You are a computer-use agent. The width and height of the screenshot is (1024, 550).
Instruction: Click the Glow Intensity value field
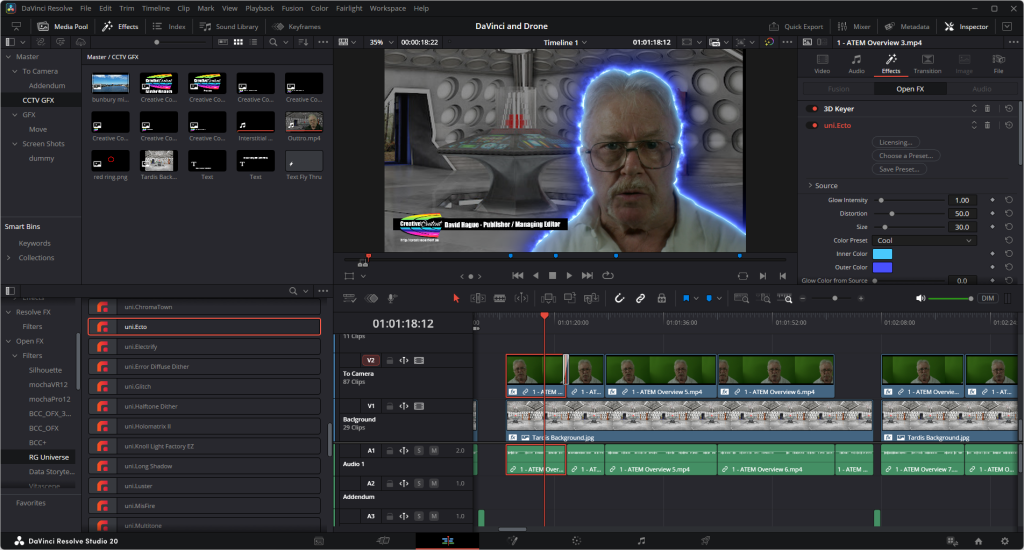pyautogui.click(x=961, y=201)
